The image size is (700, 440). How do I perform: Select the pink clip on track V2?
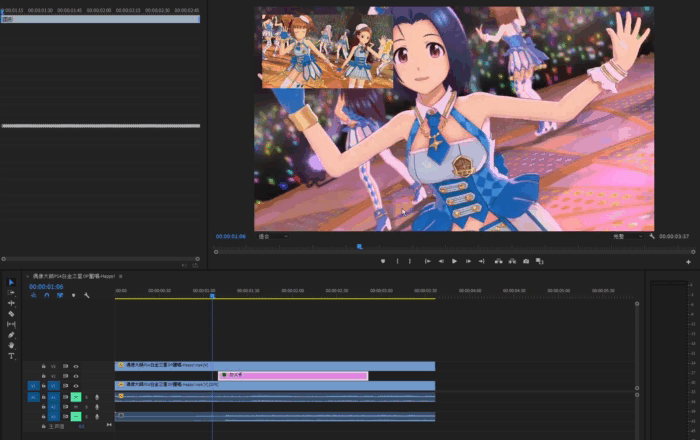(292, 376)
